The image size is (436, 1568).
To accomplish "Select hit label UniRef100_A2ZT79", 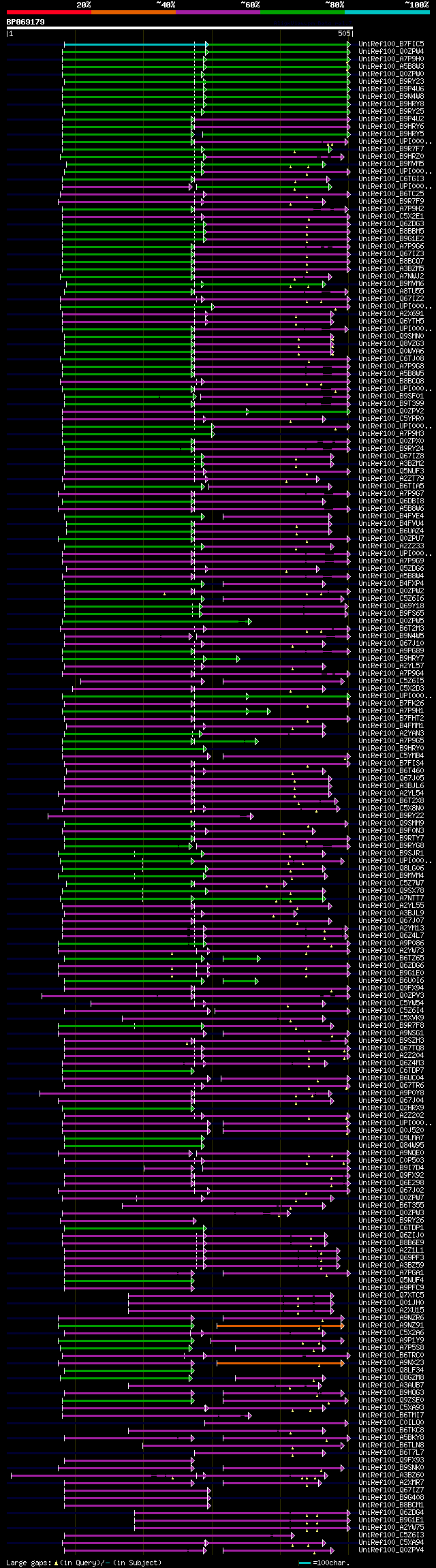I will [x=391, y=478].
